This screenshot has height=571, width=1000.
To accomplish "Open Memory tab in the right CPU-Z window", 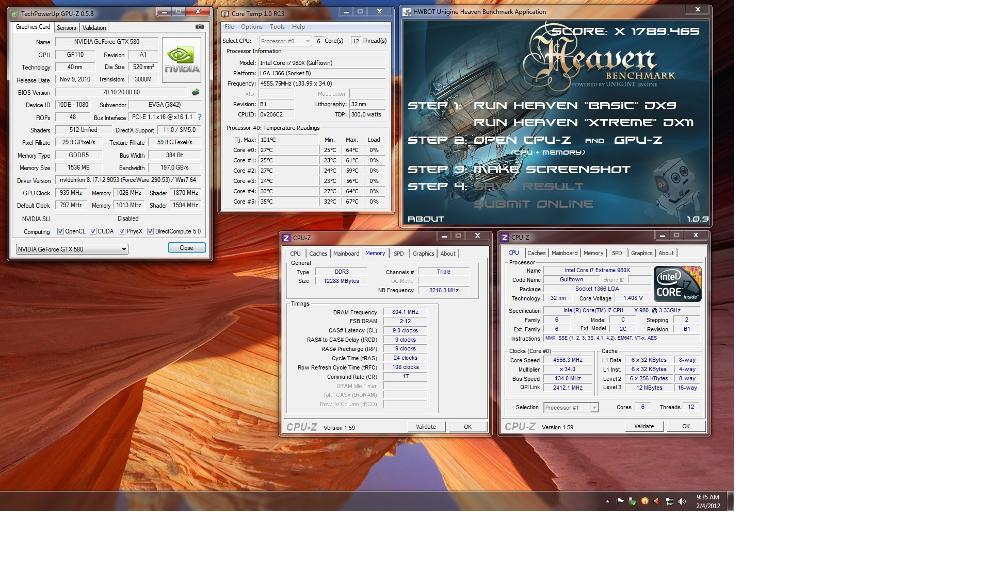I will tap(593, 253).
